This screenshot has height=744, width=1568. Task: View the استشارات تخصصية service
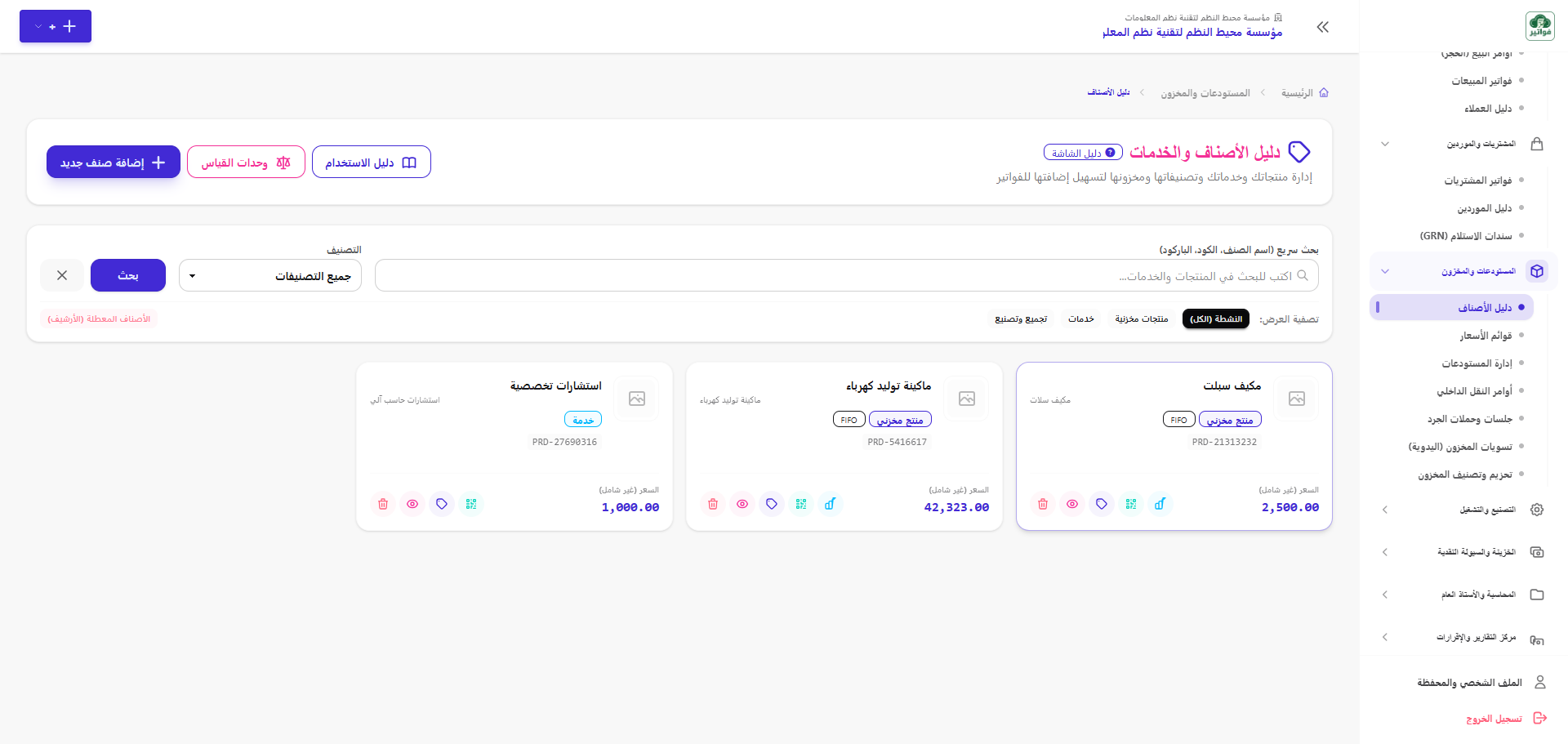412,504
